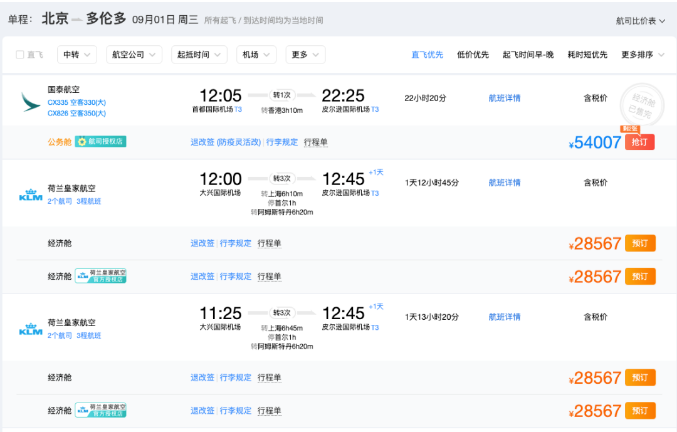Sort by 低价优先
The width and height of the screenshot is (677, 432).
click(473, 55)
